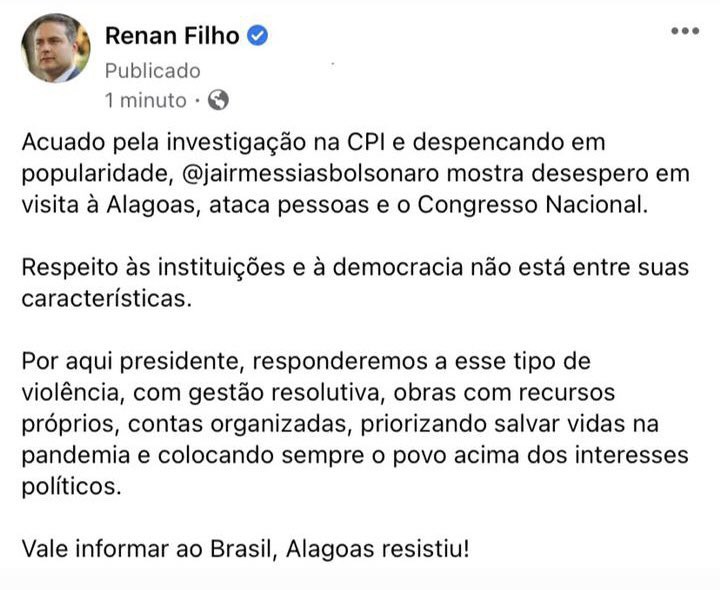Click the "Publicado" status label
Screen dimensions: 720x590
pos(153,70)
